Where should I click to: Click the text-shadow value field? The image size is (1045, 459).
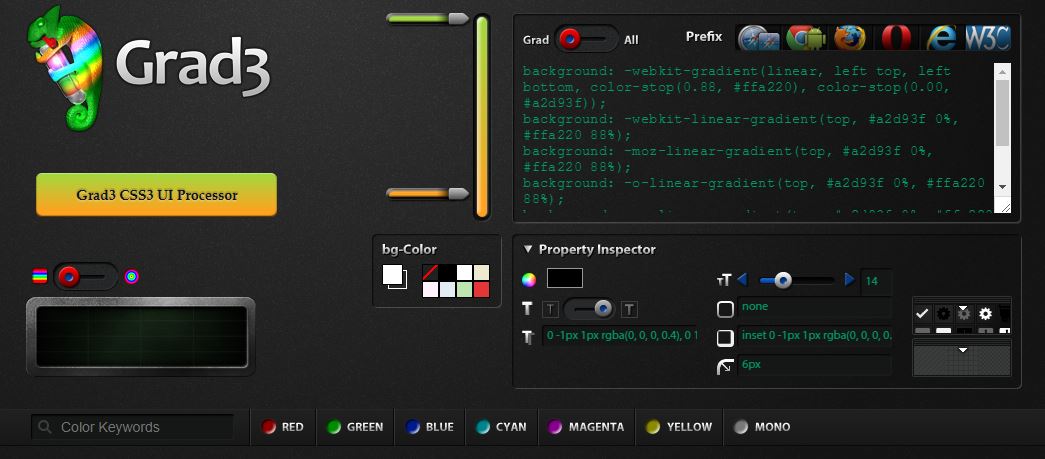[619, 336]
